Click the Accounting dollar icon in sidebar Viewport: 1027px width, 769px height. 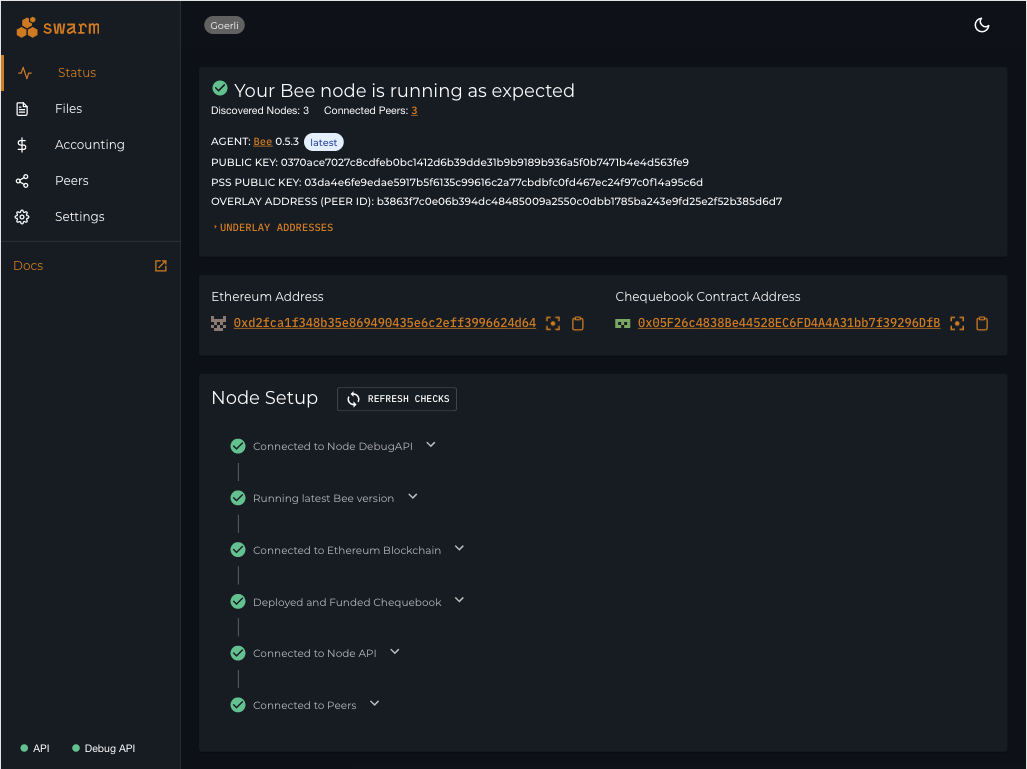(x=23, y=145)
